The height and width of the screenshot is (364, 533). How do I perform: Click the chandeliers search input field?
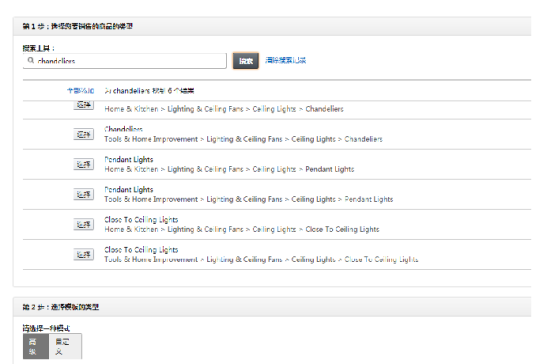coord(124,61)
